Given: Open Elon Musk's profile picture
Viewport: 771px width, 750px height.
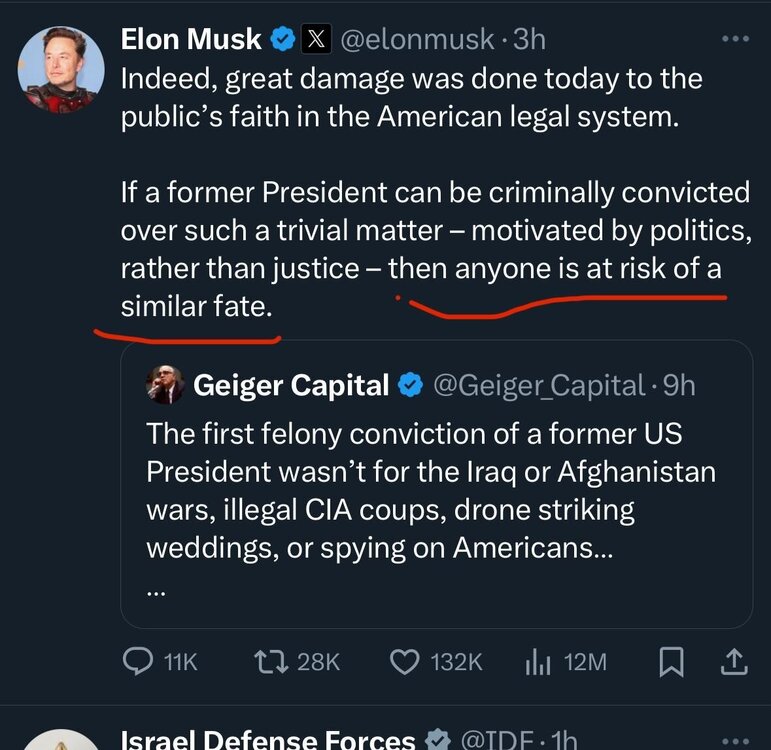Looking at the screenshot, I should coord(61,69).
